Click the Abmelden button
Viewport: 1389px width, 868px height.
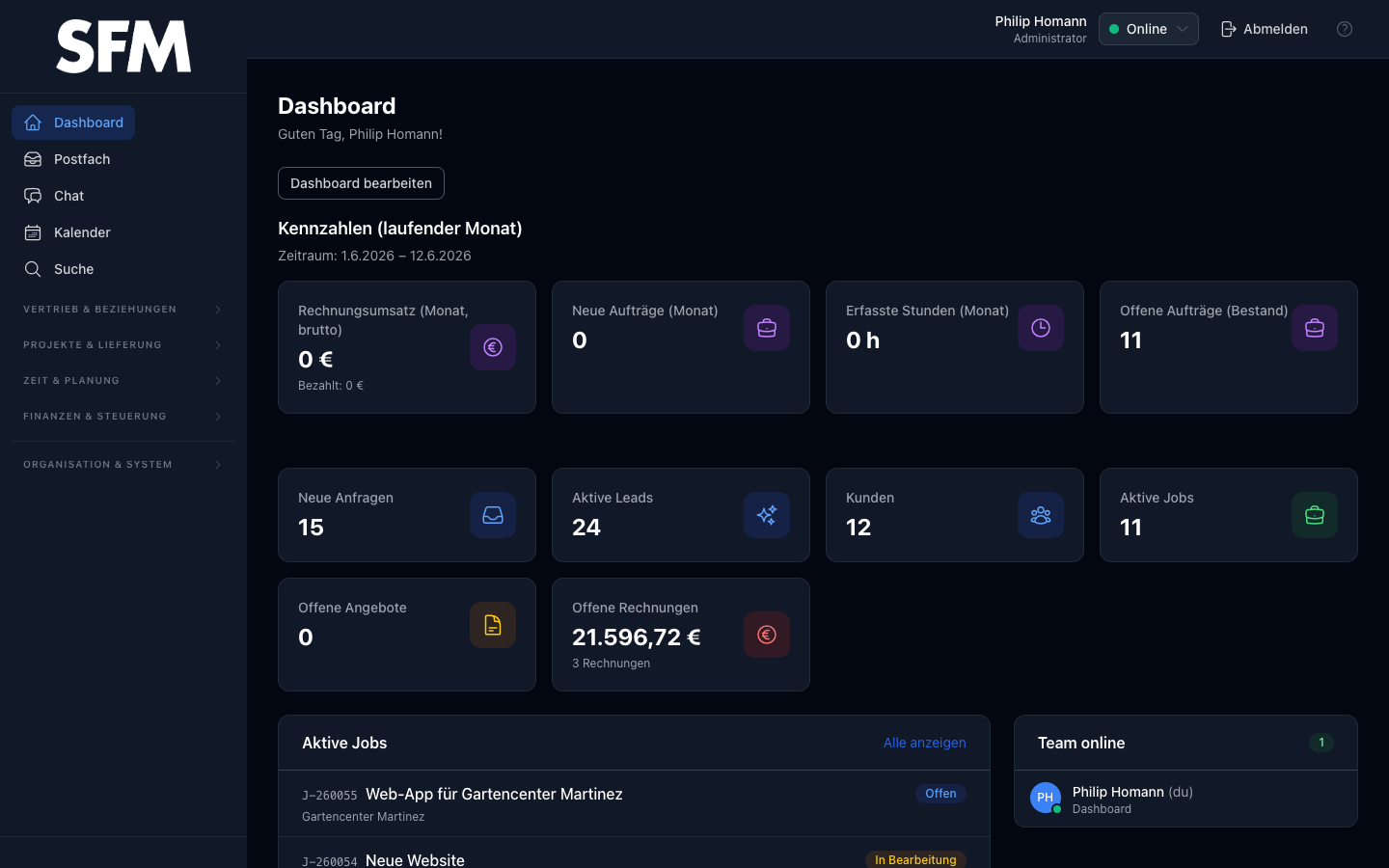1264,29
